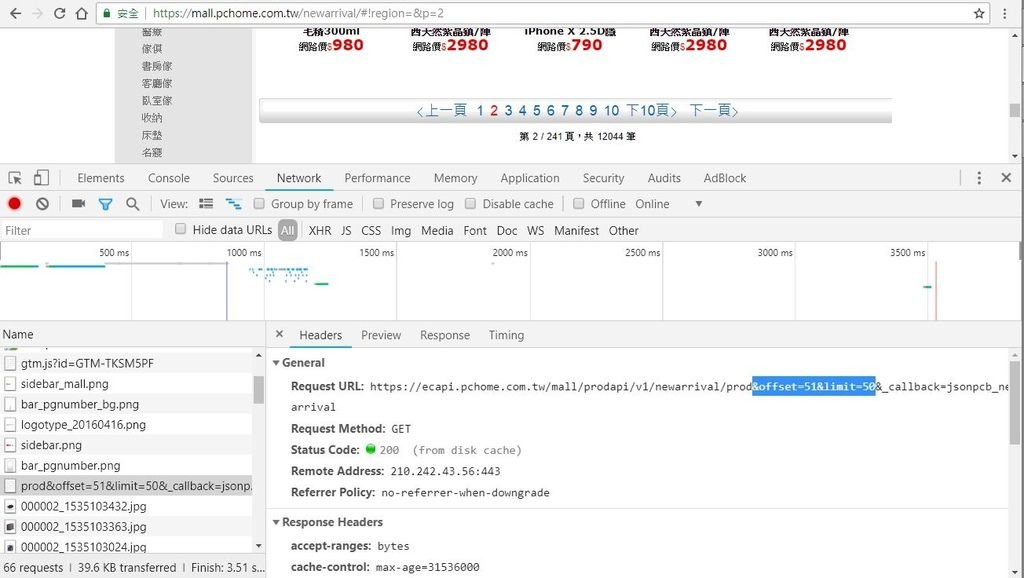Close the DevTools panel
Screen dimensions: 1024x578
(x=1006, y=178)
